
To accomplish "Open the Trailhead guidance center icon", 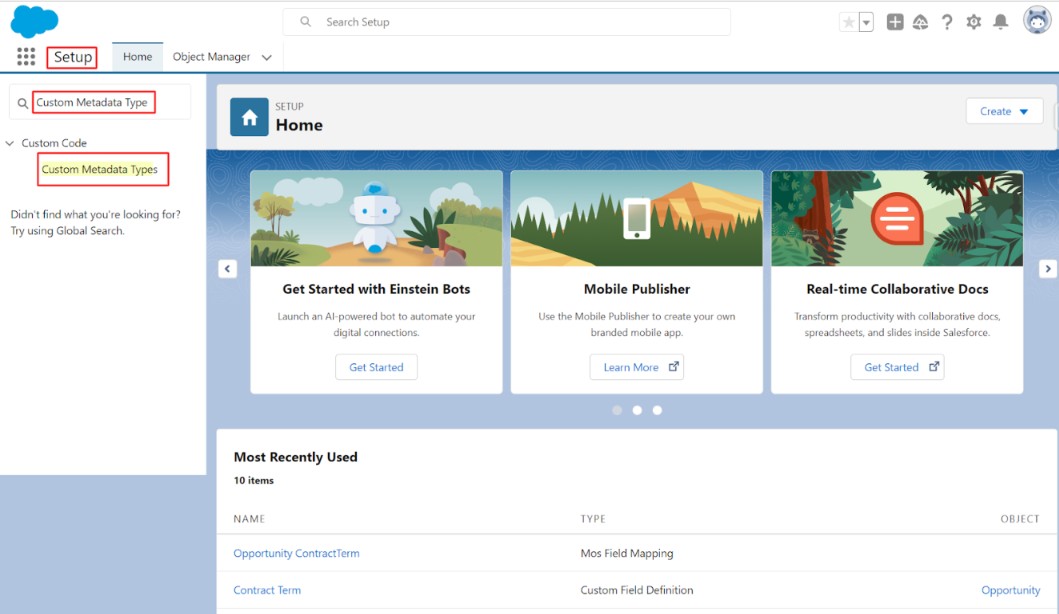I will [x=921, y=20].
